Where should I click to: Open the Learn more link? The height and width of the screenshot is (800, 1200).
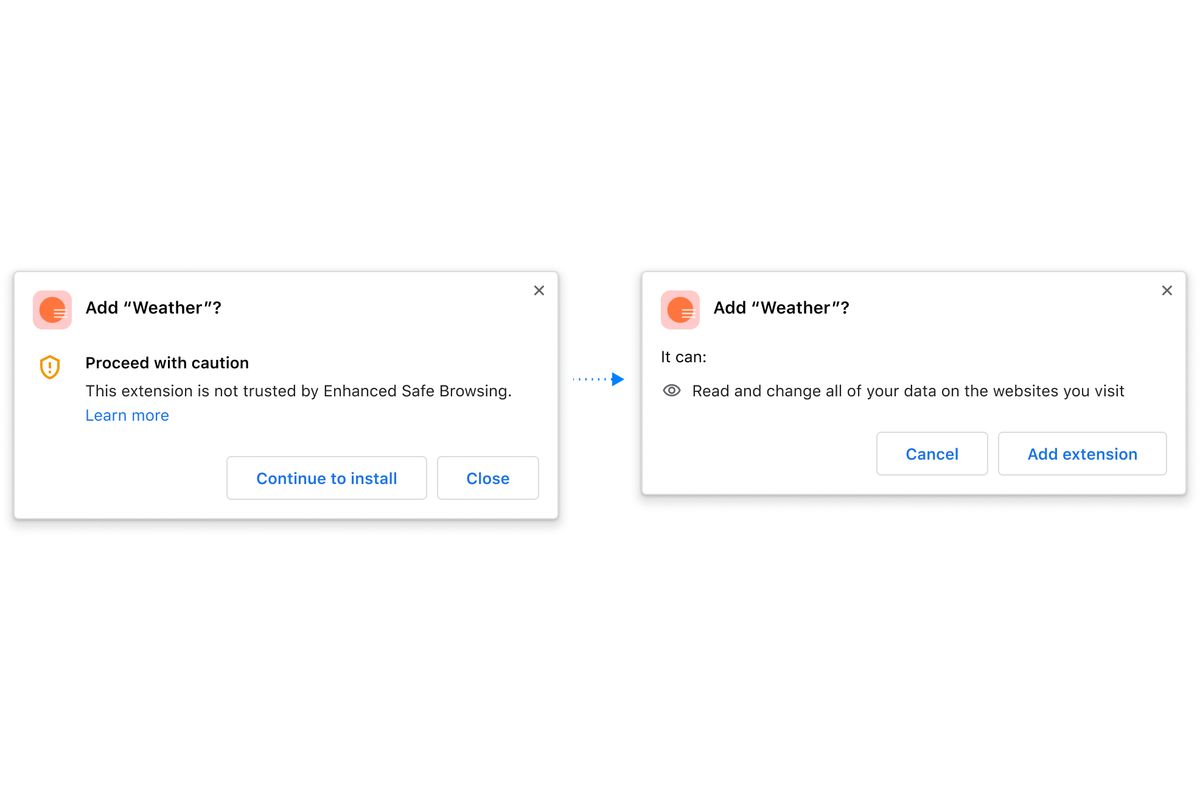pyautogui.click(x=127, y=415)
